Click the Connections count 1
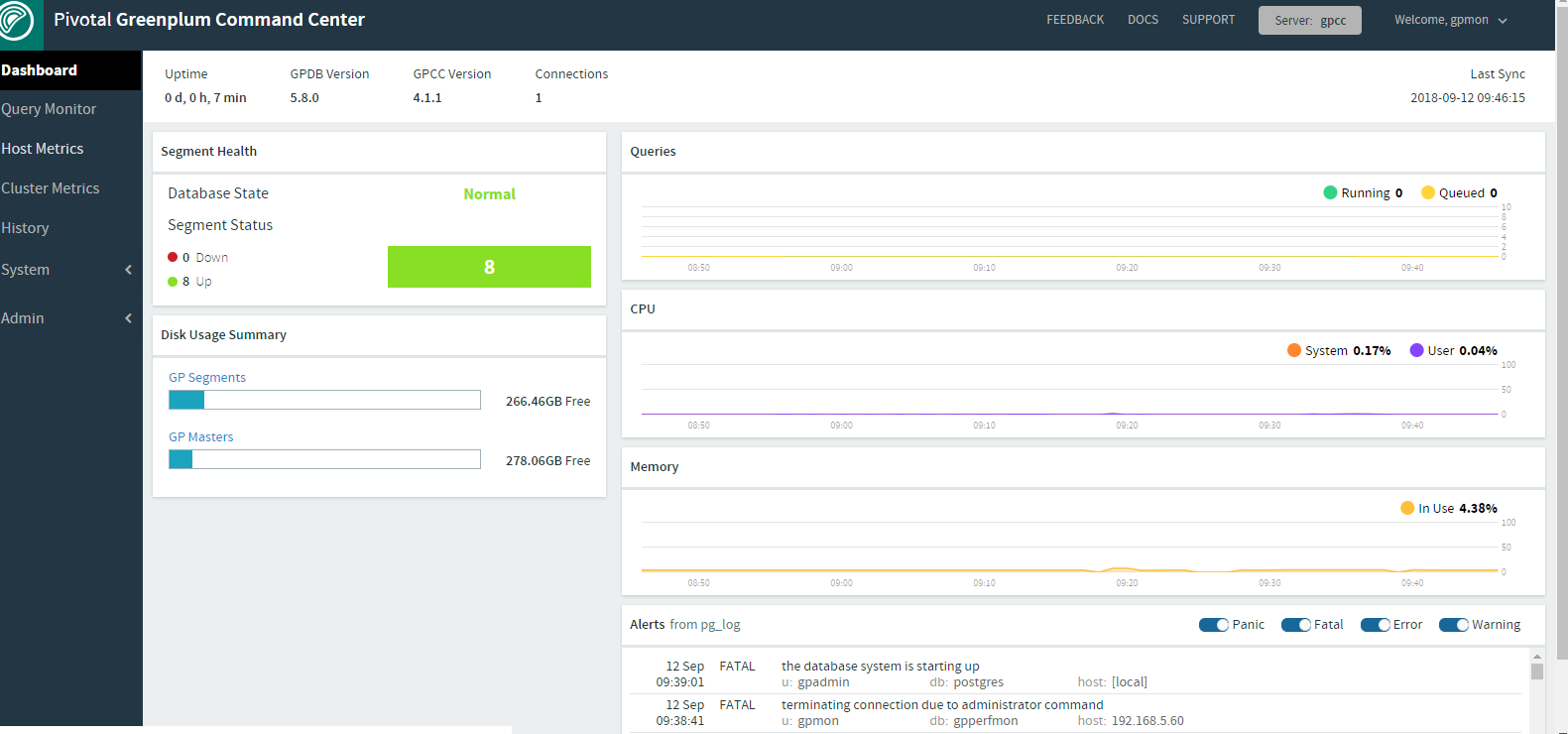The width and height of the screenshot is (1568, 734). pos(539,98)
